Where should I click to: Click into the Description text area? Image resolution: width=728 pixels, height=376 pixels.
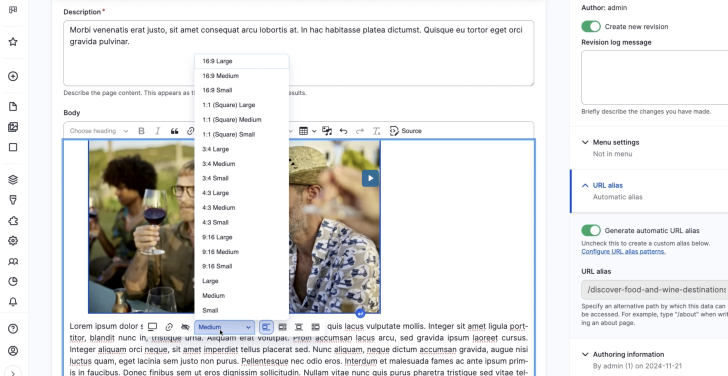[299, 53]
